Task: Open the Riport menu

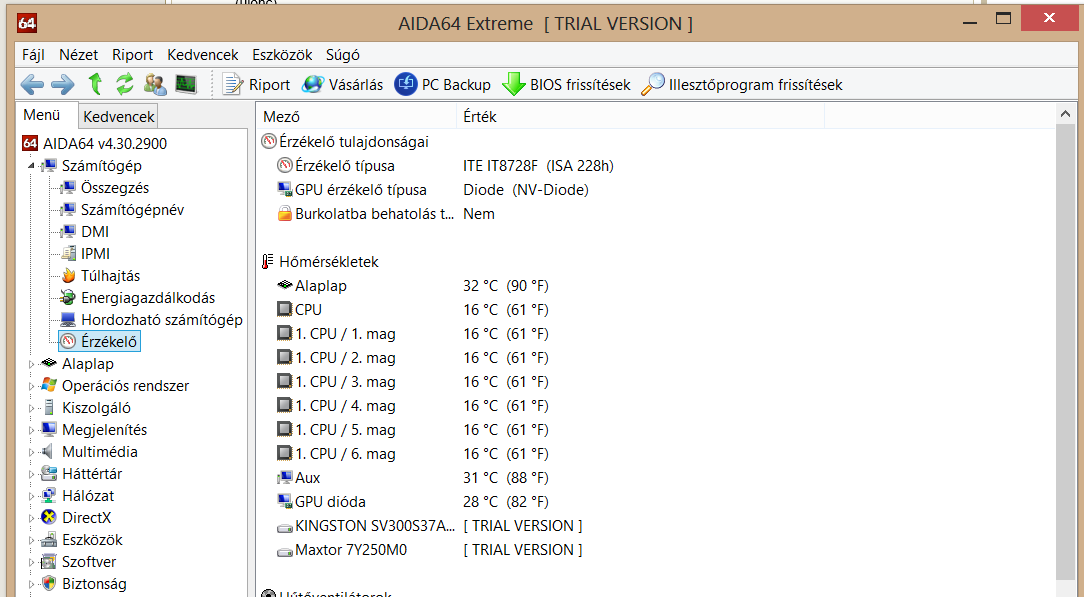Action: (132, 55)
